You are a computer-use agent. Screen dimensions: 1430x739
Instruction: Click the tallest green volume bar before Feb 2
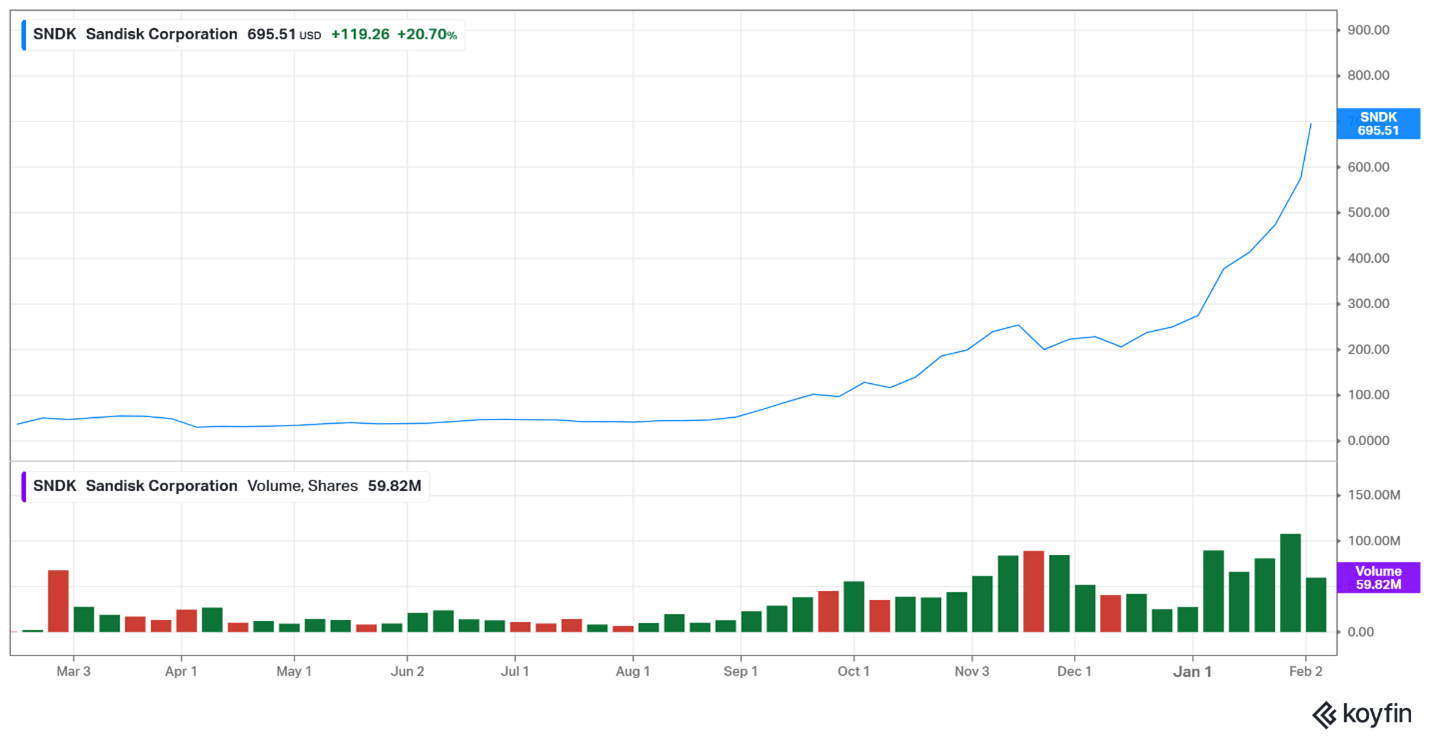click(x=1291, y=583)
